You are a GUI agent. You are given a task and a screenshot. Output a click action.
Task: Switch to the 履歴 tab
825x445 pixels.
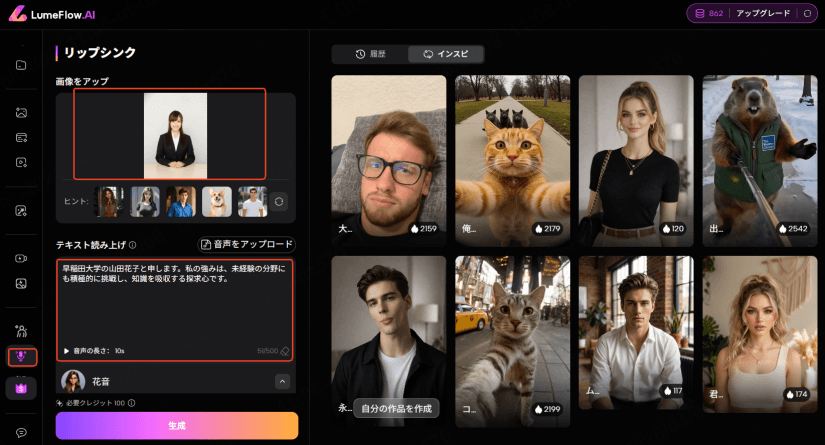[x=369, y=54]
